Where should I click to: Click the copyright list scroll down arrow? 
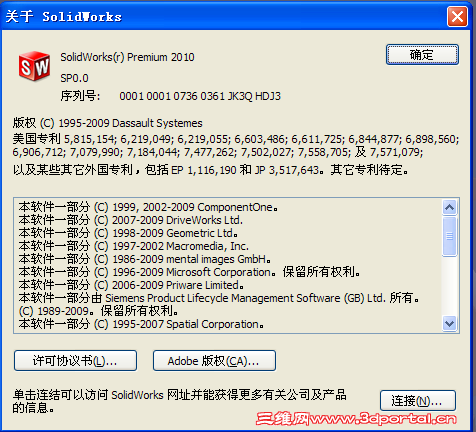point(449,323)
